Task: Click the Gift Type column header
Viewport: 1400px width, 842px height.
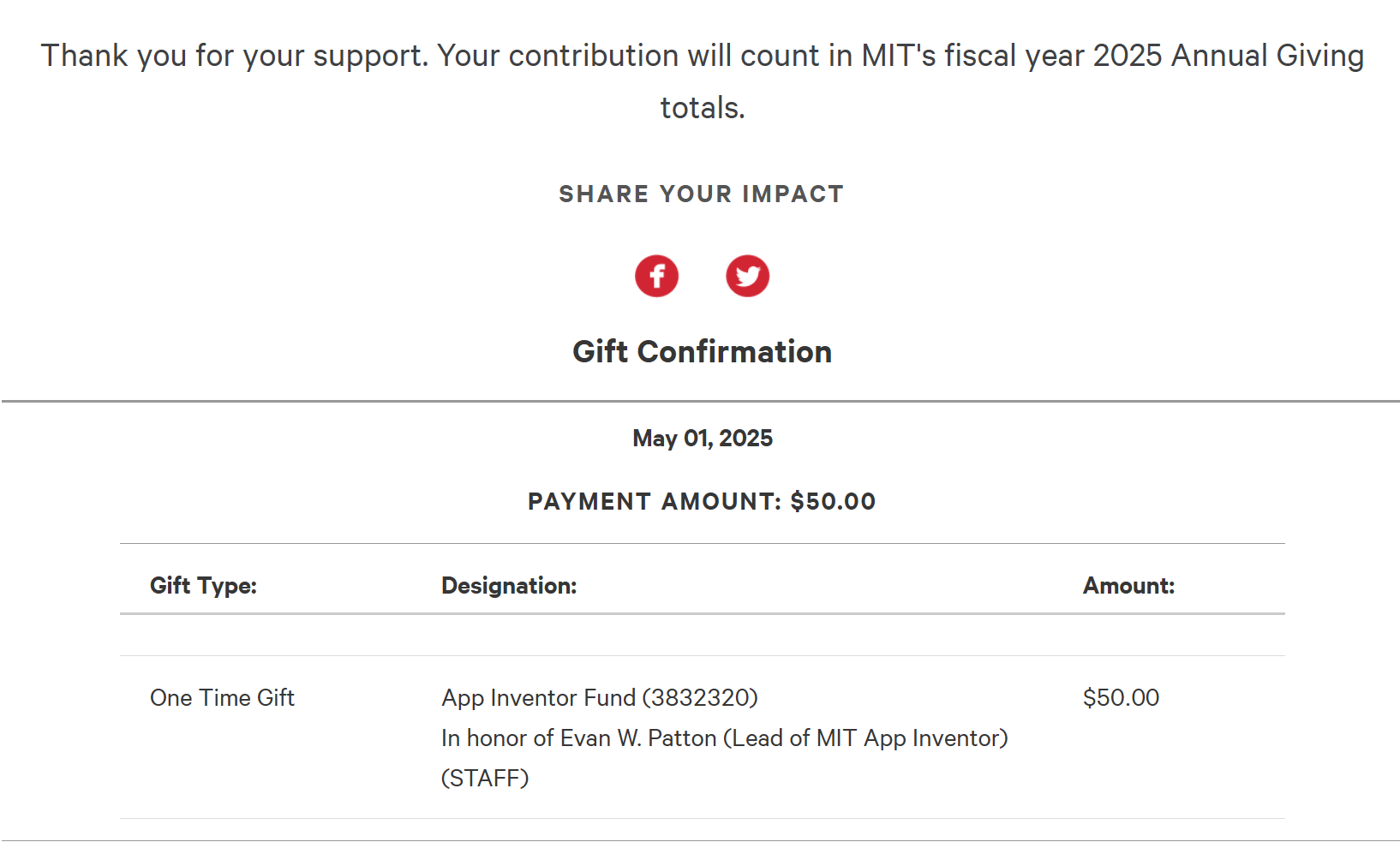Action: [203, 586]
